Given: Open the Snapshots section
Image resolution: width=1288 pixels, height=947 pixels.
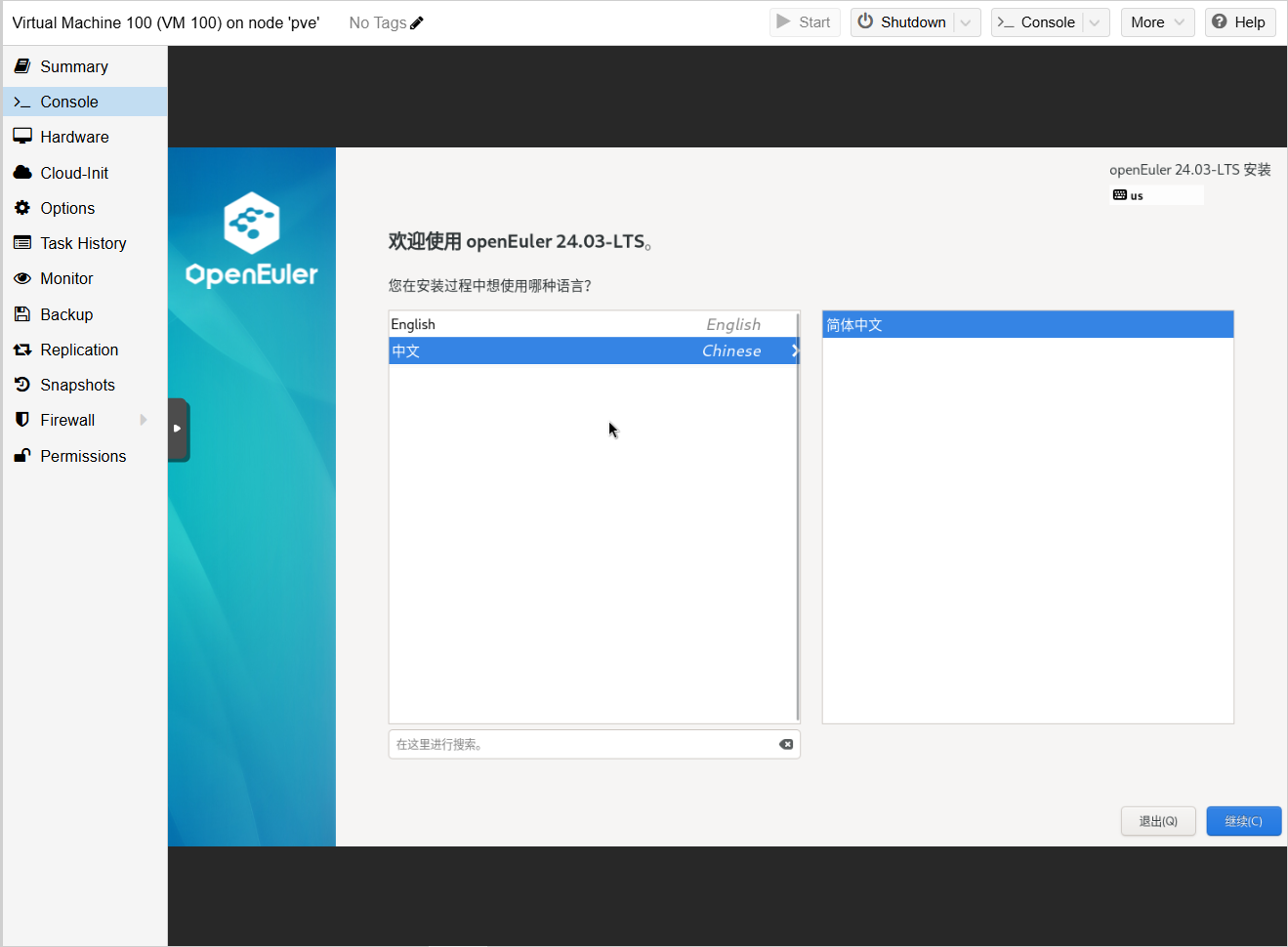Looking at the screenshot, I should click(77, 385).
